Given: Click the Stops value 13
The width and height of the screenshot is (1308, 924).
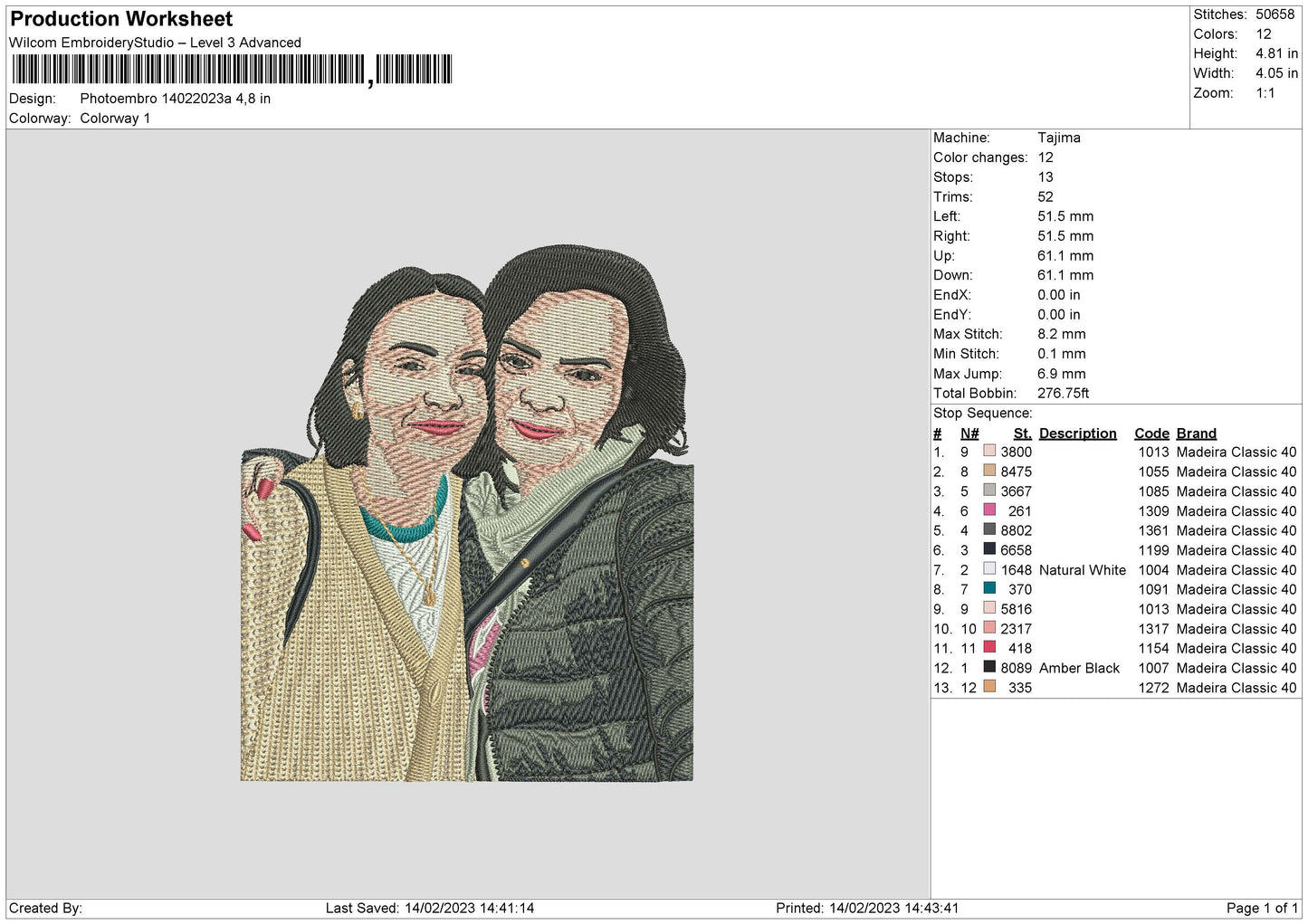Looking at the screenshot, I should coord(1045,177).
